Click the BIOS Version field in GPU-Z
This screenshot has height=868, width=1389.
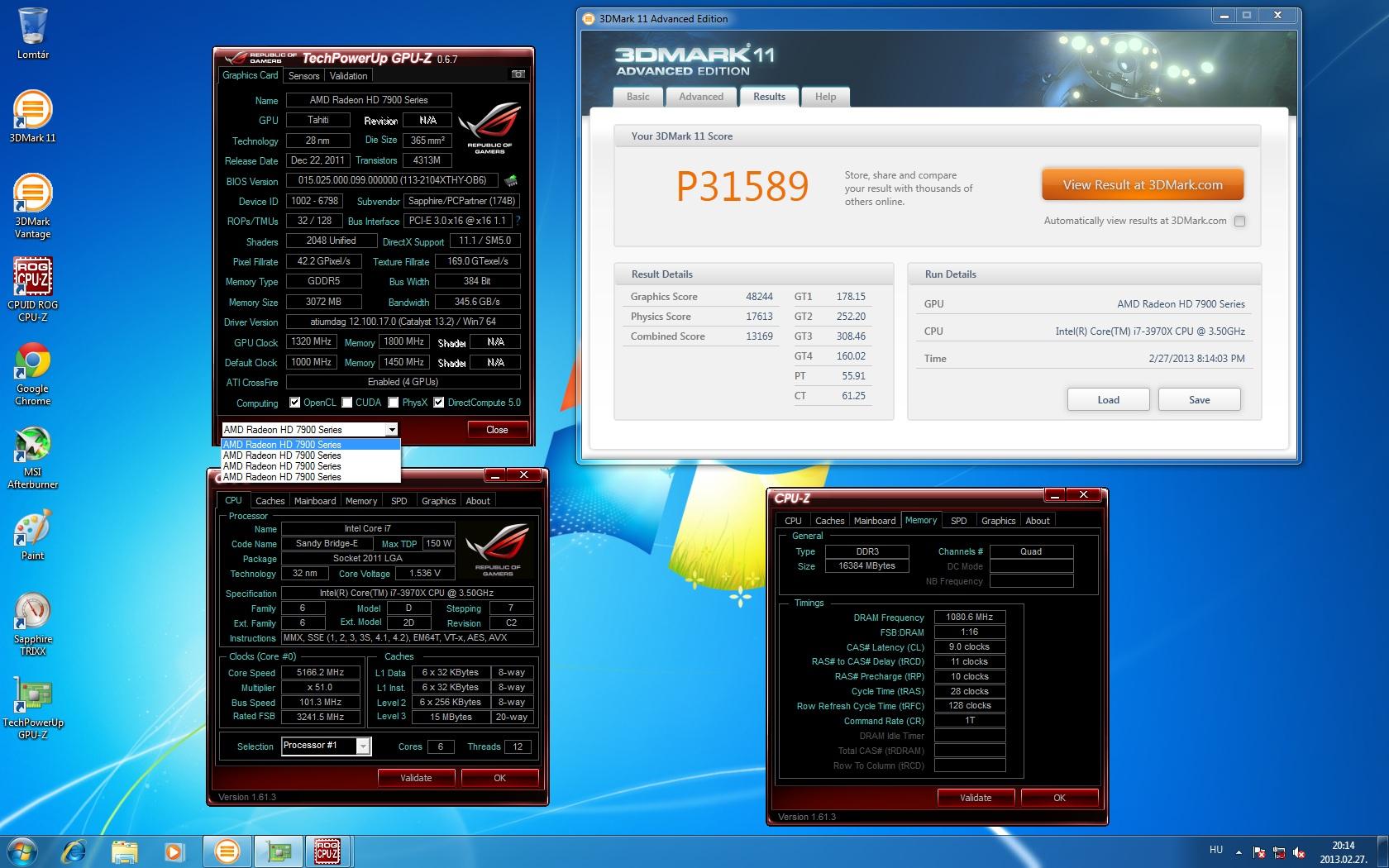pyautogui.click(x=393, y=180)
